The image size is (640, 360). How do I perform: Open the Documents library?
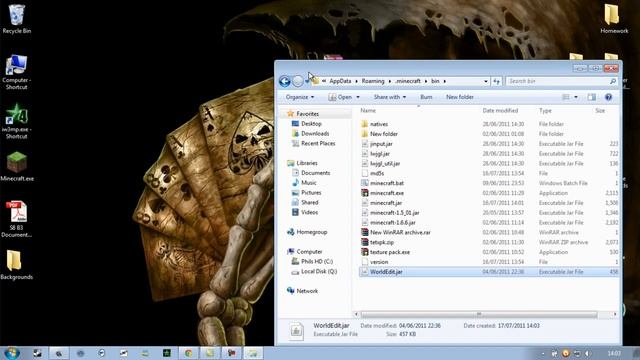click(x=316, y=173)
